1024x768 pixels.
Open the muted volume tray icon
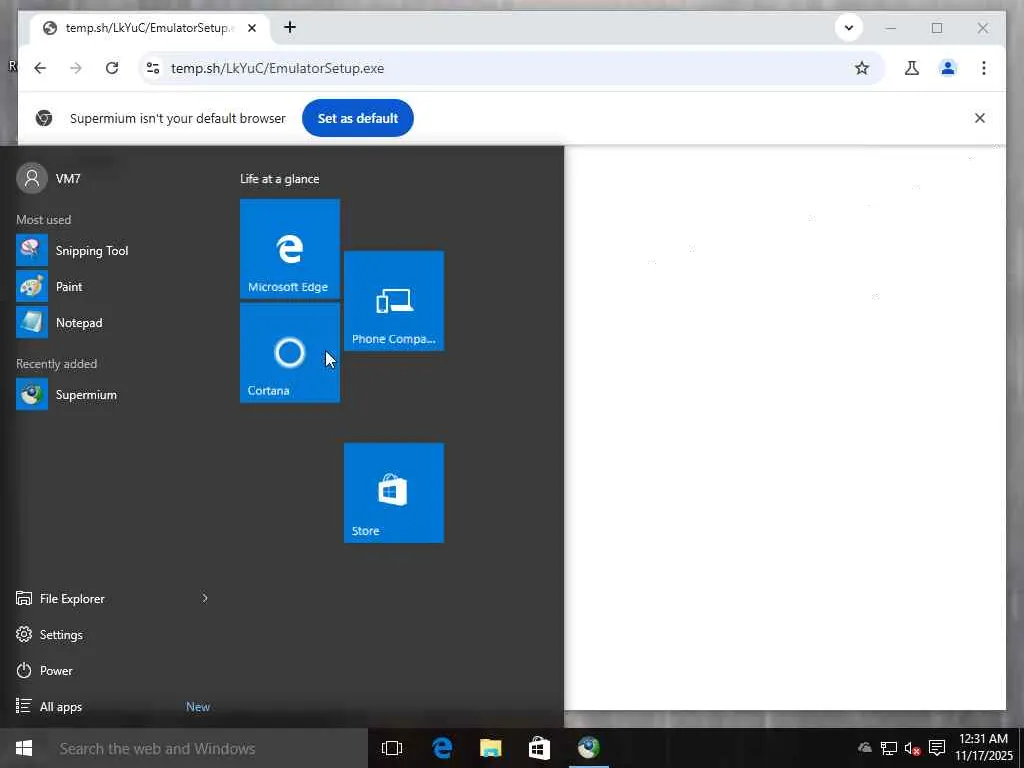tap(912, 748)
